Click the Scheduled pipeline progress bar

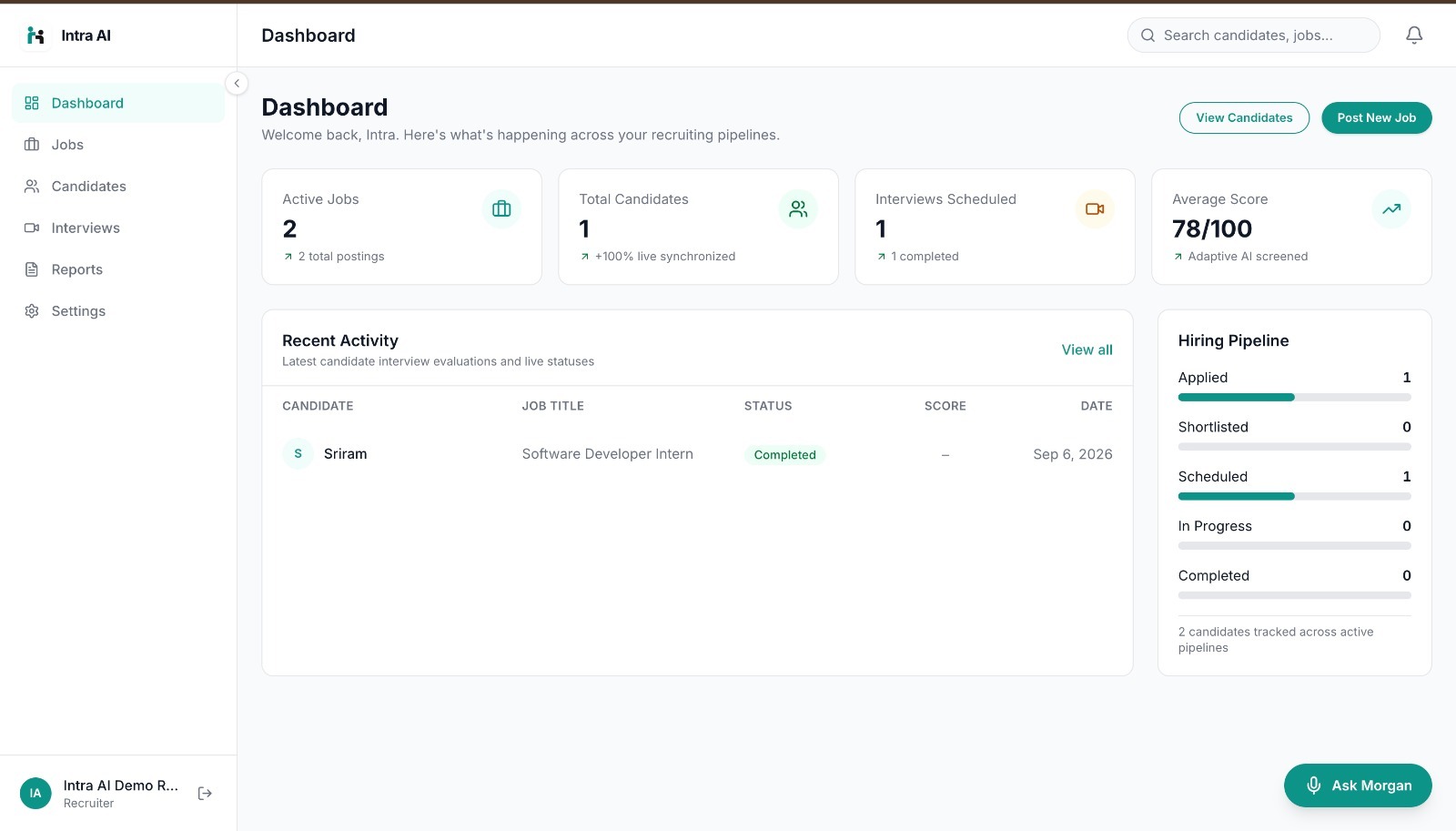[1294, 496]
